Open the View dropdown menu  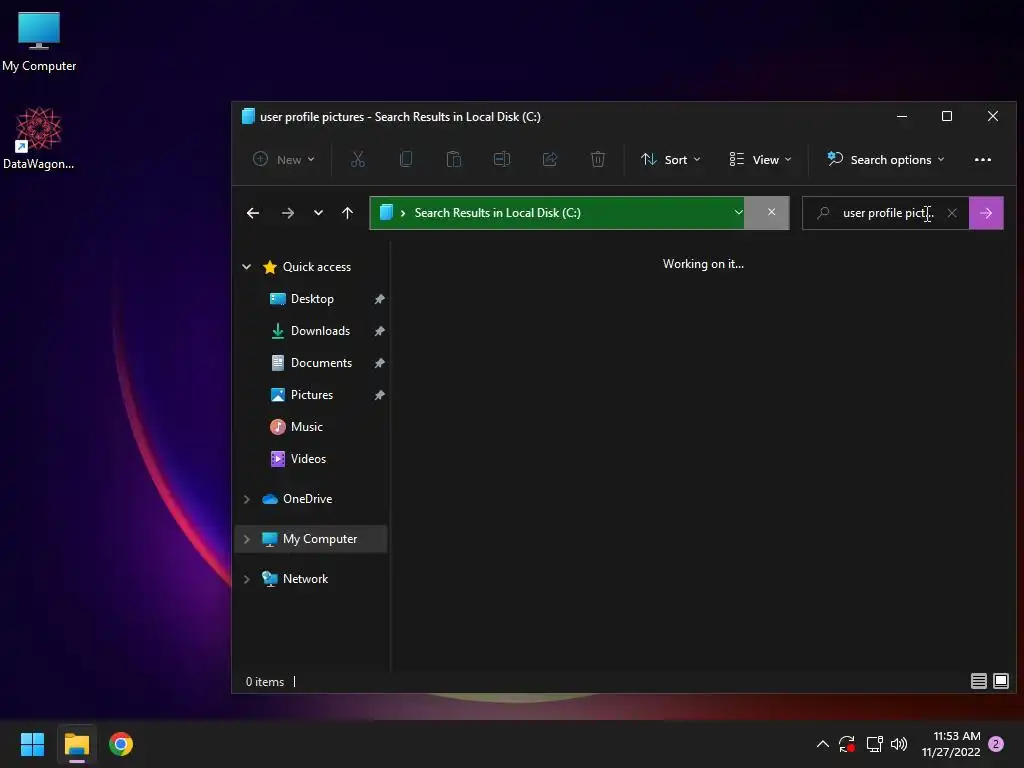pyautogui.click(x=761, y=159)
